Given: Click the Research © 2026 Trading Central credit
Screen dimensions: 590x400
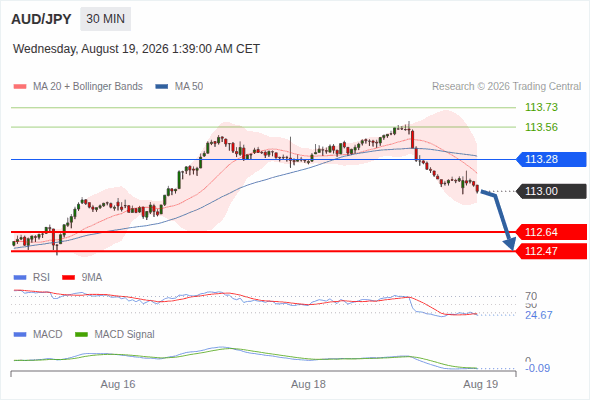Looking at the screenshot, I should coord(506,87).
